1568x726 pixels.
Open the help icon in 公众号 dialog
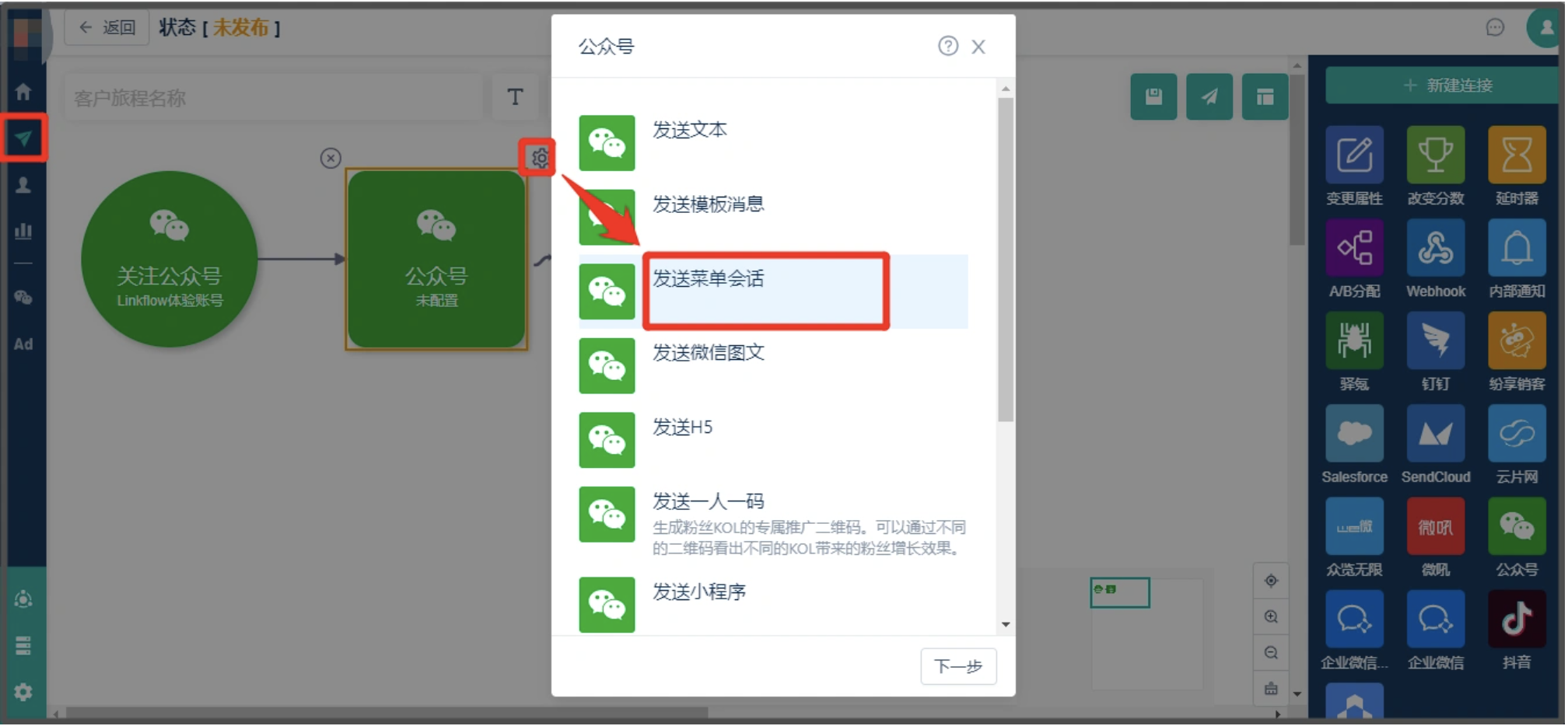tap(947, 46)
